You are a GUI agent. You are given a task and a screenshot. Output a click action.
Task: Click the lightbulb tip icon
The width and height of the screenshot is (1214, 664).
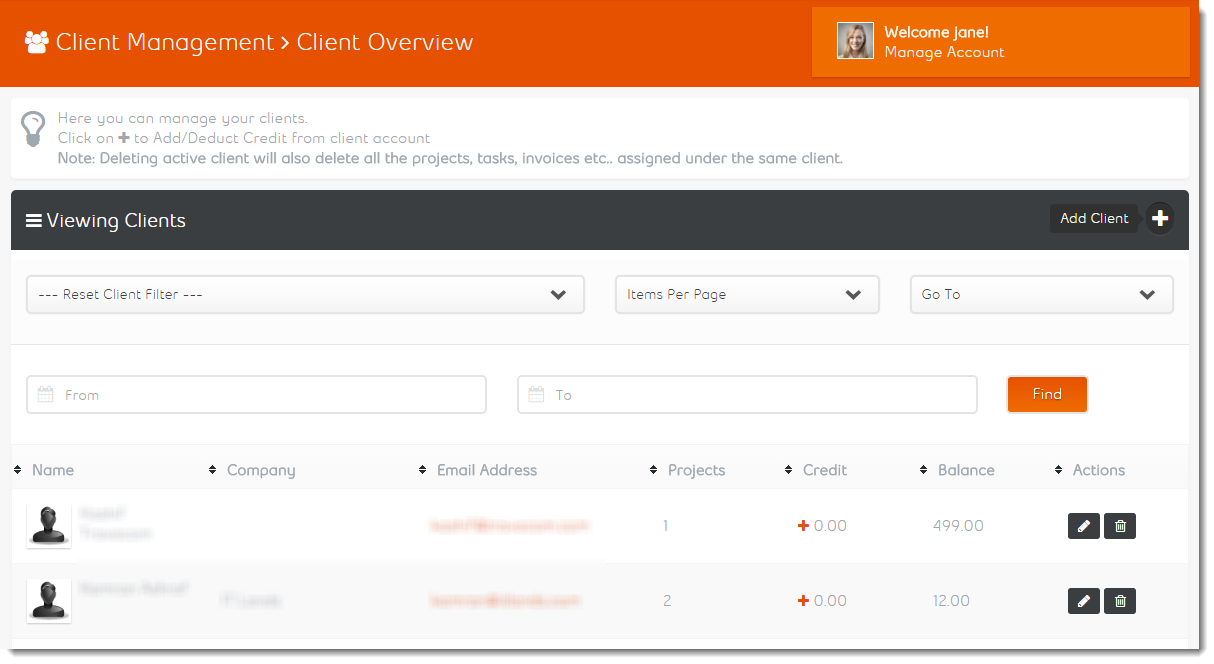tap(34, 130)
